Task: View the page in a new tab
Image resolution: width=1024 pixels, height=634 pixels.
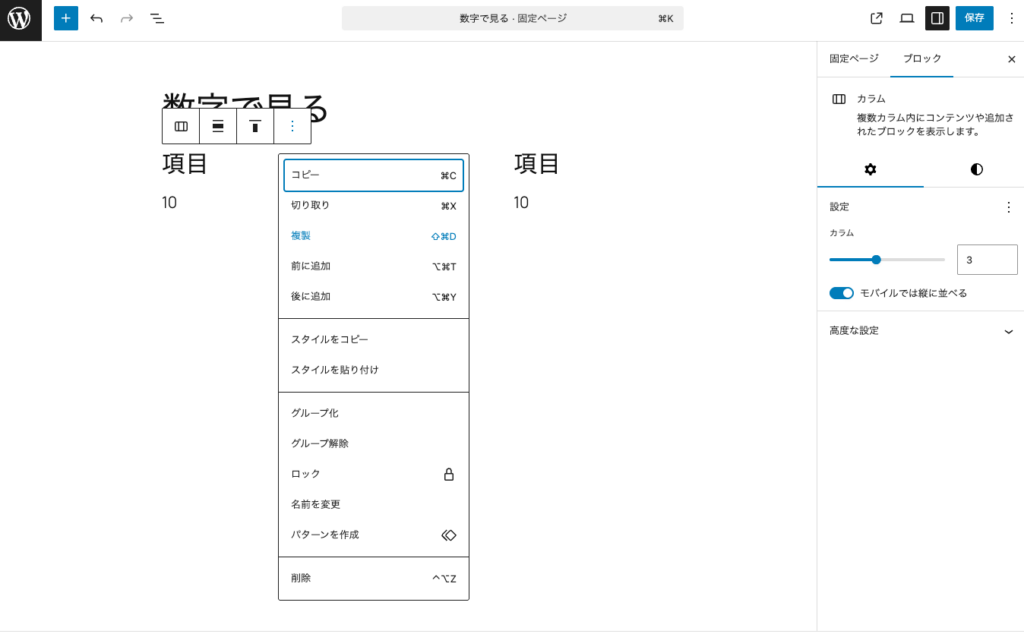Action: pos(875,18)
